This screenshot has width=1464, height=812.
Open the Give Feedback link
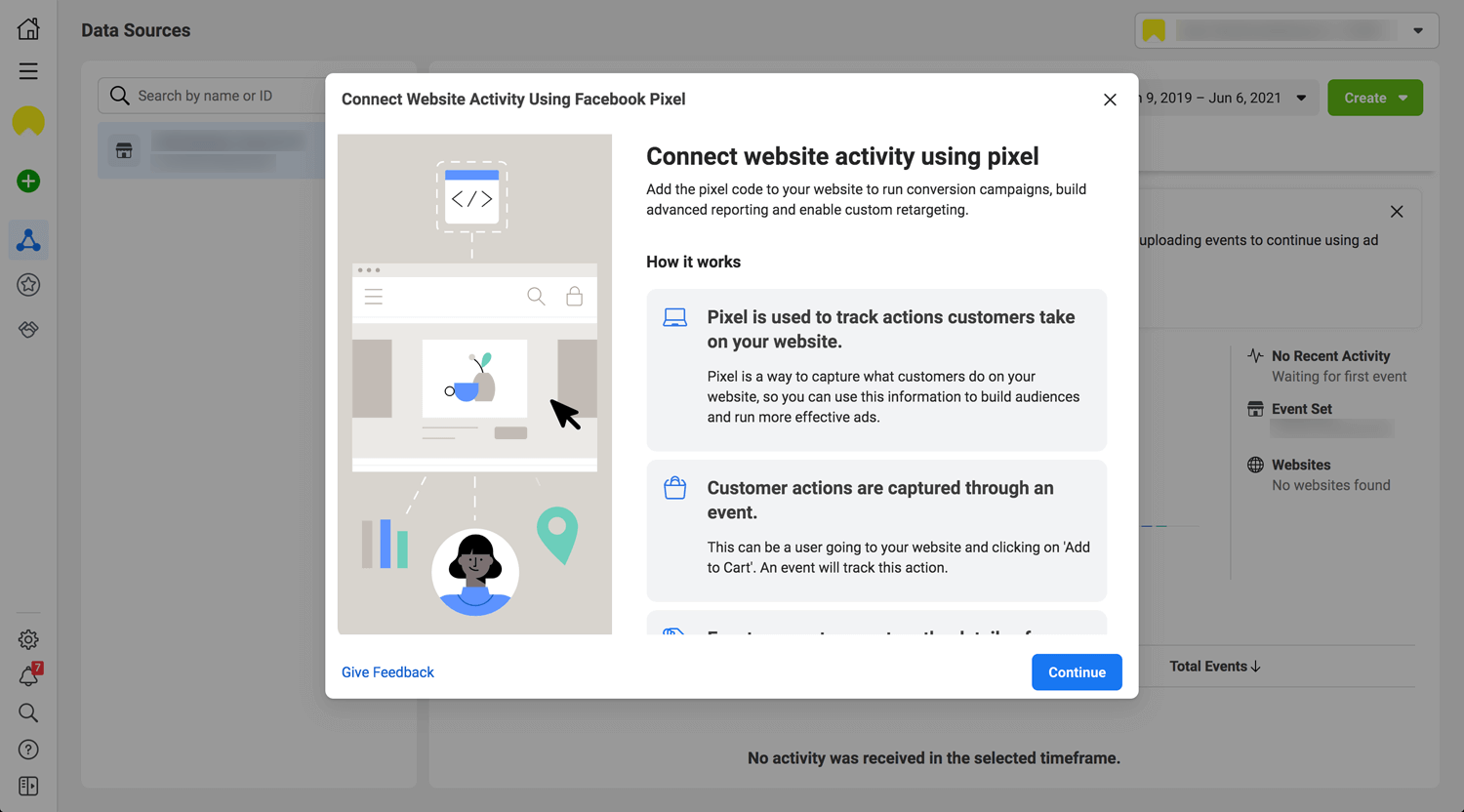[x=387, y=672]
